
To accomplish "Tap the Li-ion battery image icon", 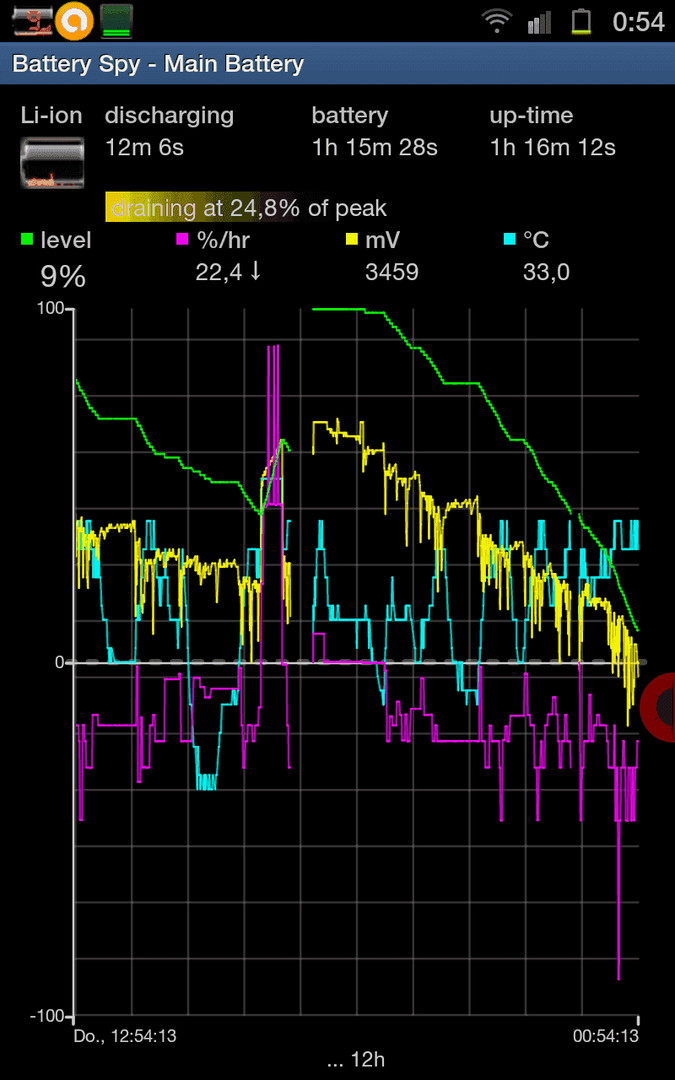I will click(x=52, y=163).
